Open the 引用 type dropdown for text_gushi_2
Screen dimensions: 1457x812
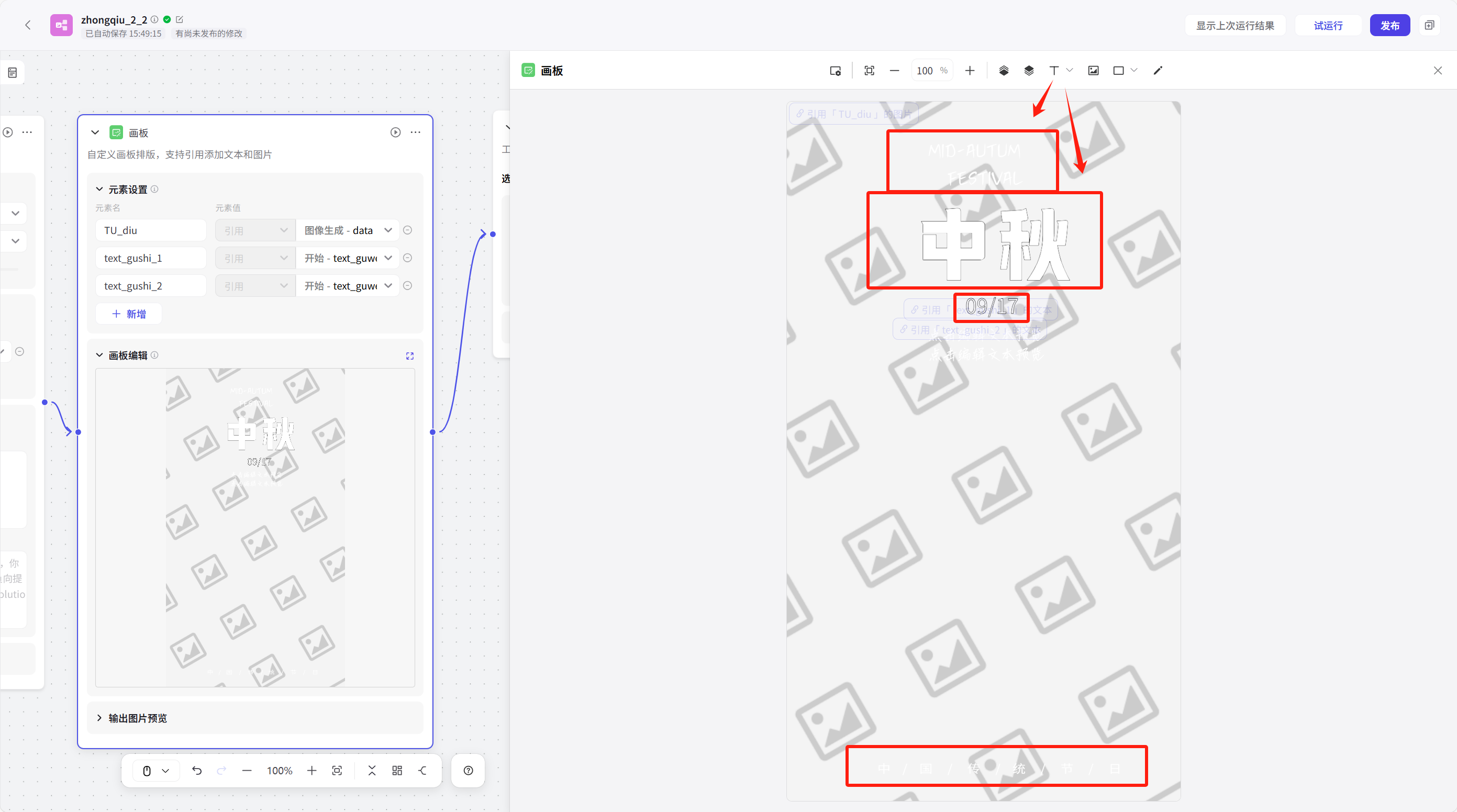point(255,285)
